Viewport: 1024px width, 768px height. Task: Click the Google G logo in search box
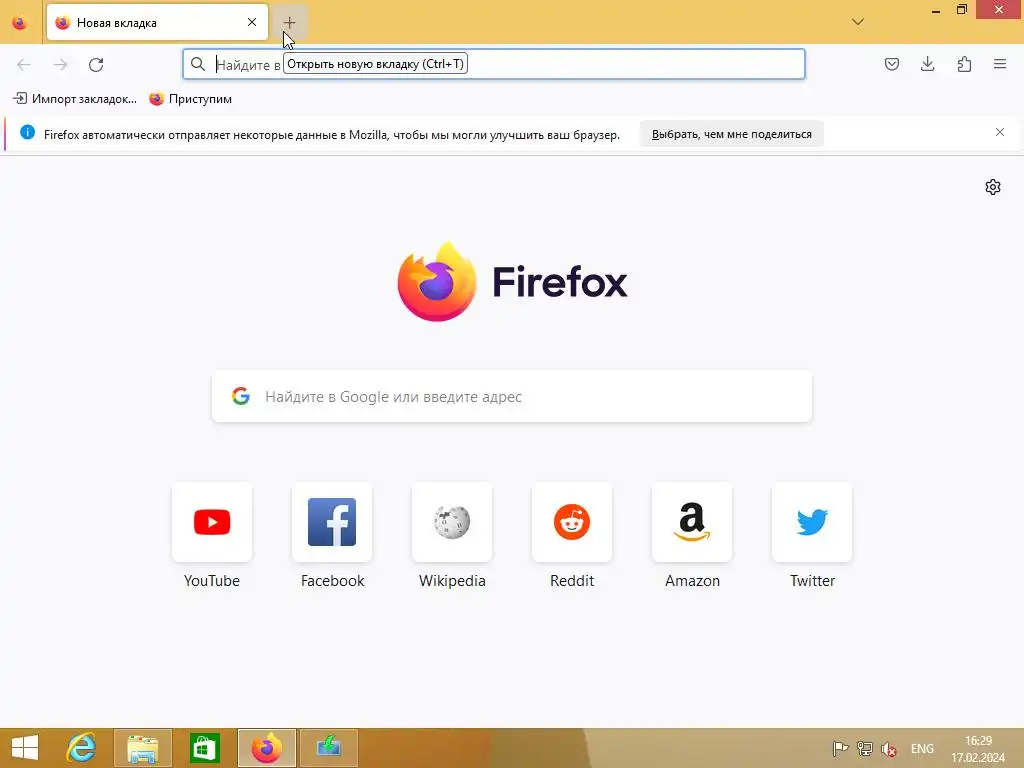point(241,396)
